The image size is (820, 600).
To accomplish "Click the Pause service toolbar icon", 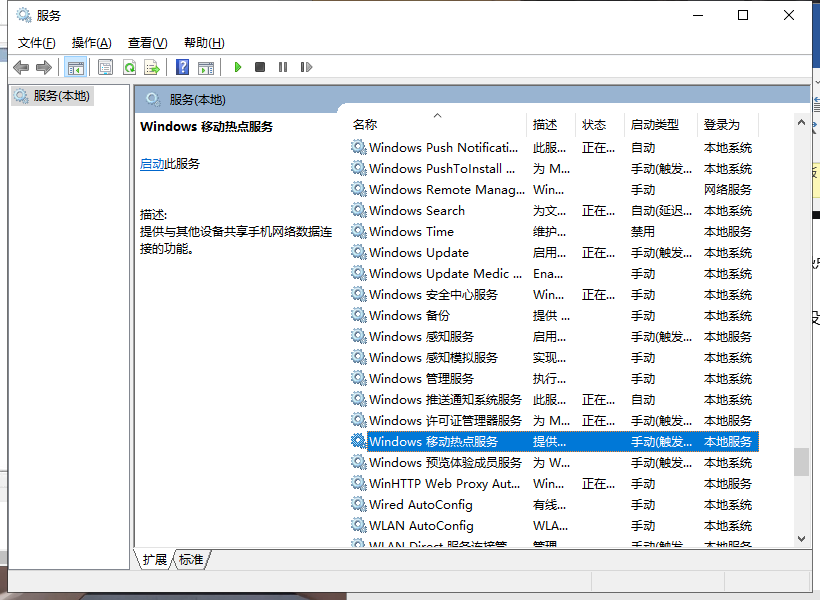I will [x=281, y=66].
